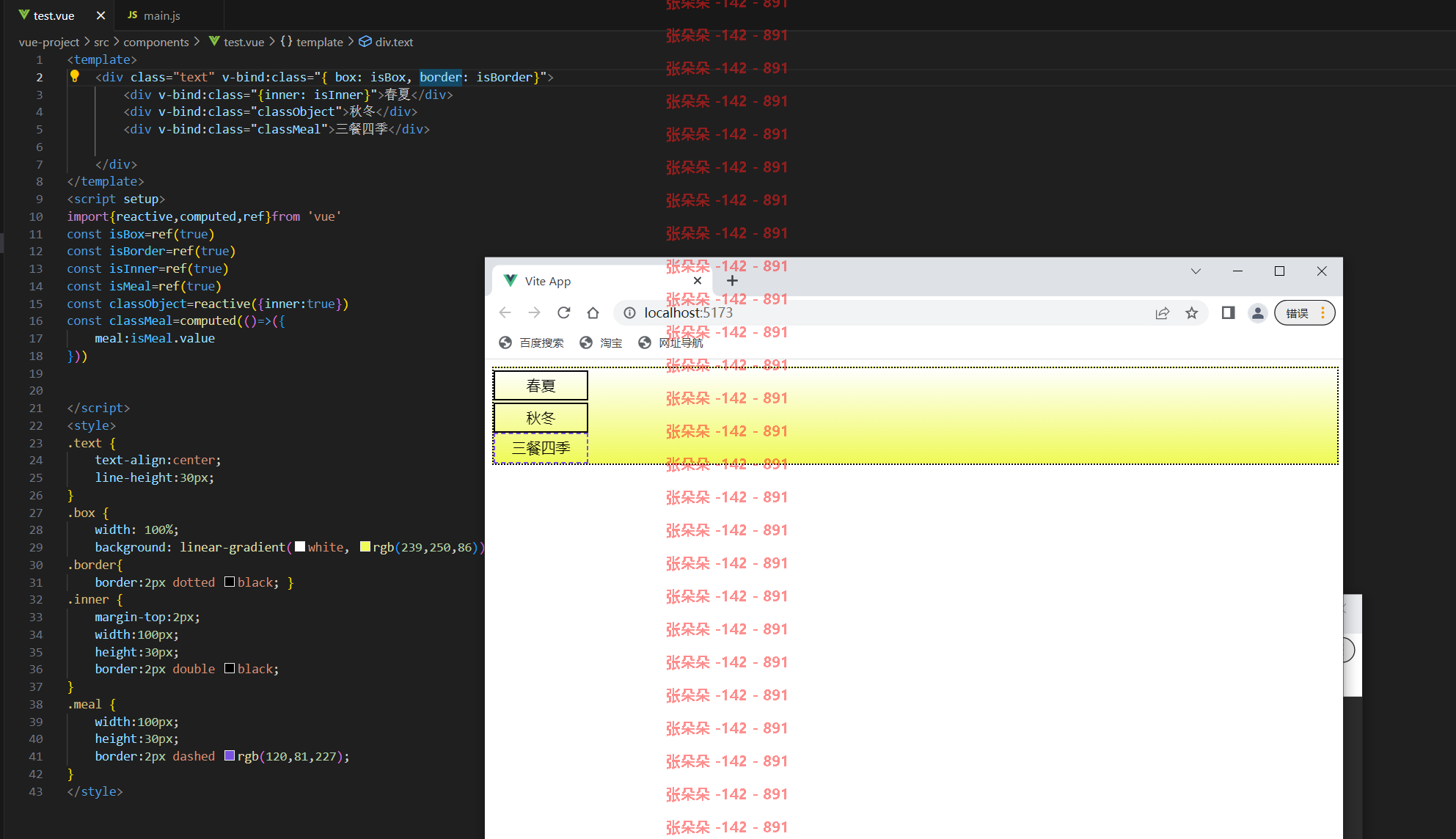The height and width of the screenshot is (839, 1456).
Task: Minimize the browser window
Action: (x=1237, y=271)
